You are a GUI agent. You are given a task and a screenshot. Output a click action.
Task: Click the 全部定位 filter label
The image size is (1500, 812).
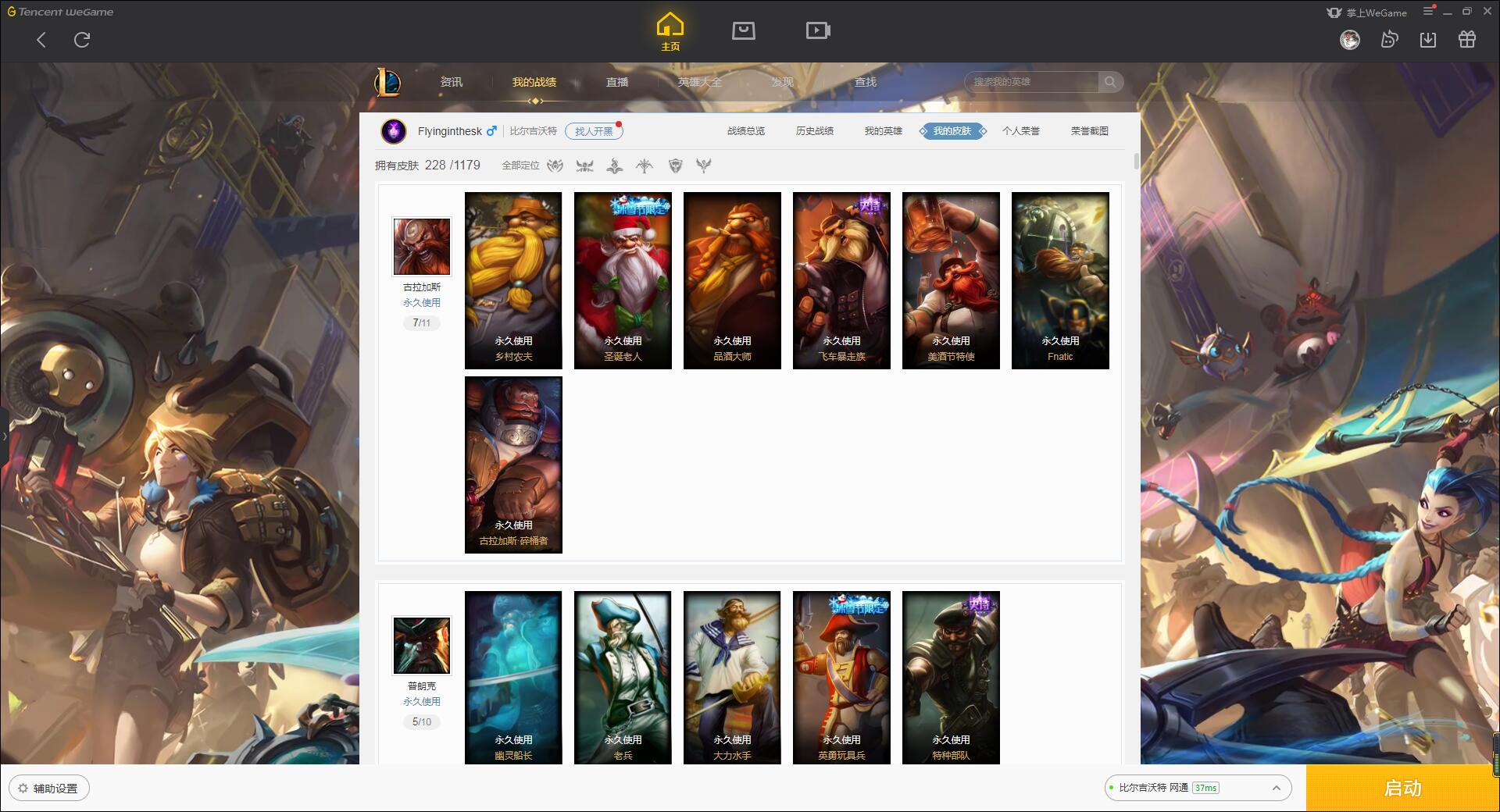click(x=520, y=166)
